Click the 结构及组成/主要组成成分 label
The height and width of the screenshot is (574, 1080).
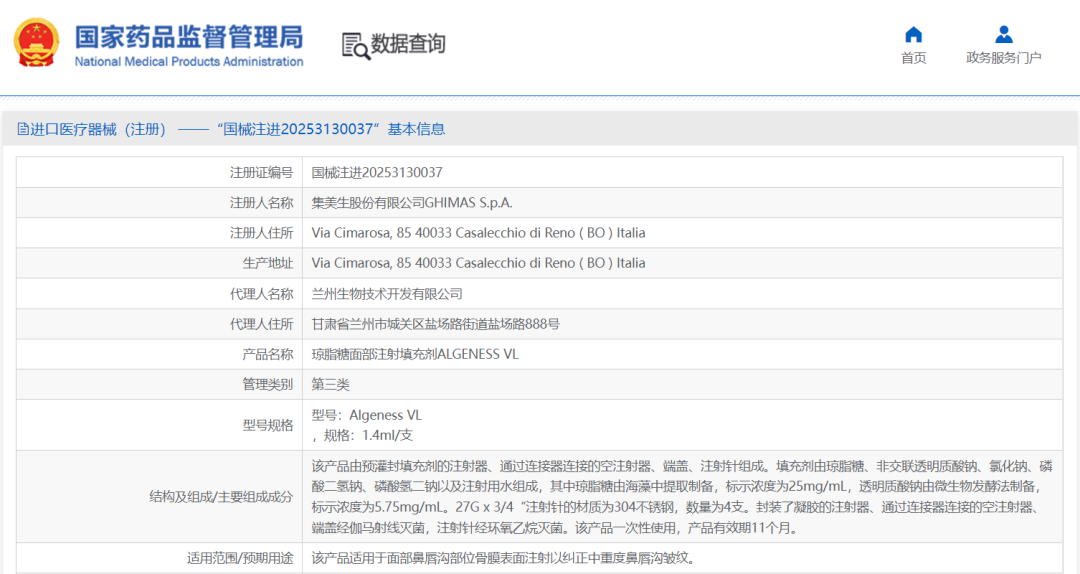pyautogui.click(x=221, y=497)
